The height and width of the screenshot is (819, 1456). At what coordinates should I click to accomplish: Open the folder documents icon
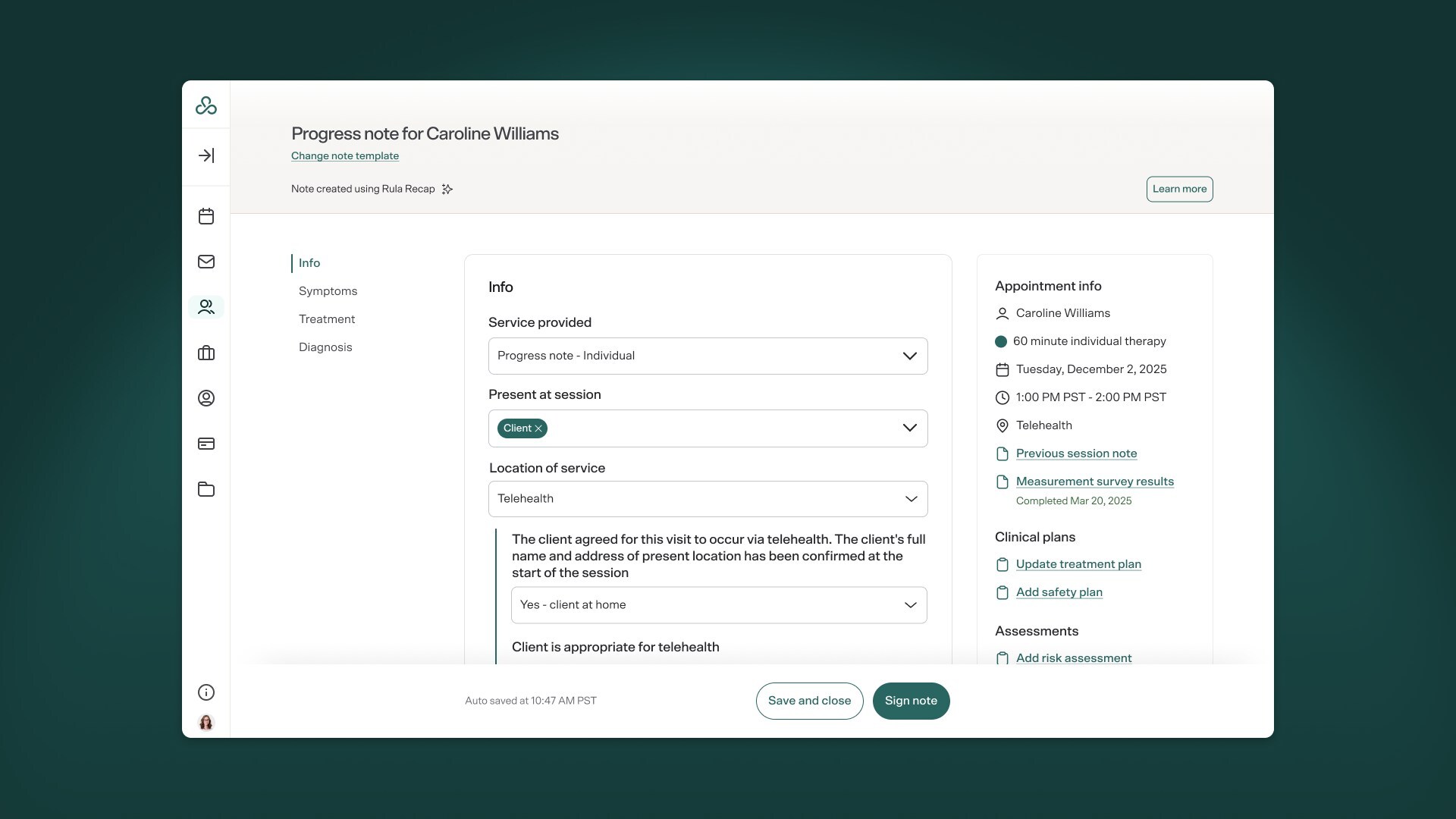[x=206, y=489]
